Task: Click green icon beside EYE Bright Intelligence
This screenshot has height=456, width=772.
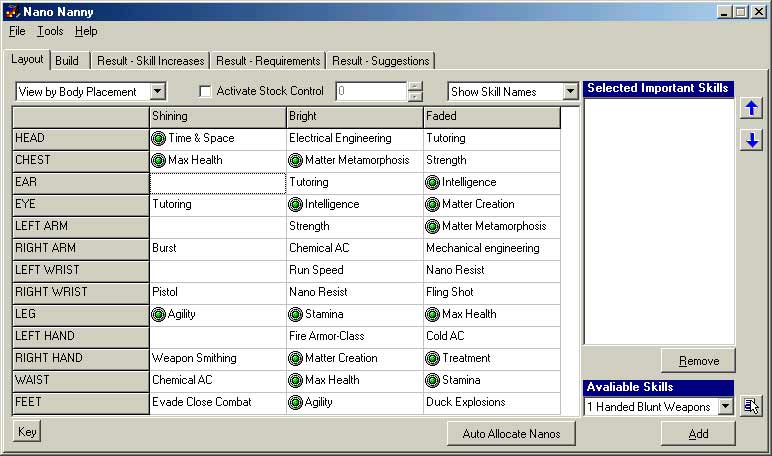Action: (x=295, y=204)
